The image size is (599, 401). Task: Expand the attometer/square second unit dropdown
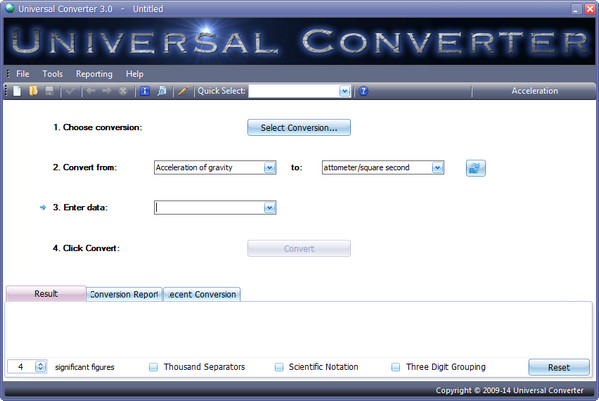point(437,168)
